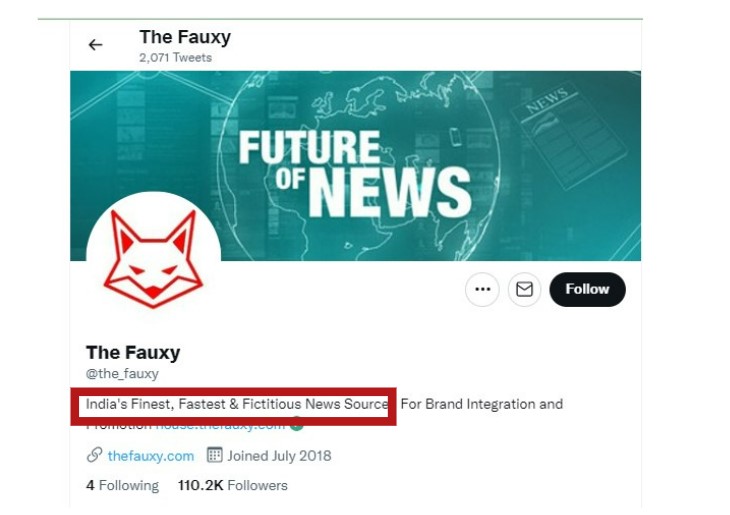The width and height of the screenshot is (730, 515).
Task: Open the thefauxy.com website link
Action: [x=150, y=455]
